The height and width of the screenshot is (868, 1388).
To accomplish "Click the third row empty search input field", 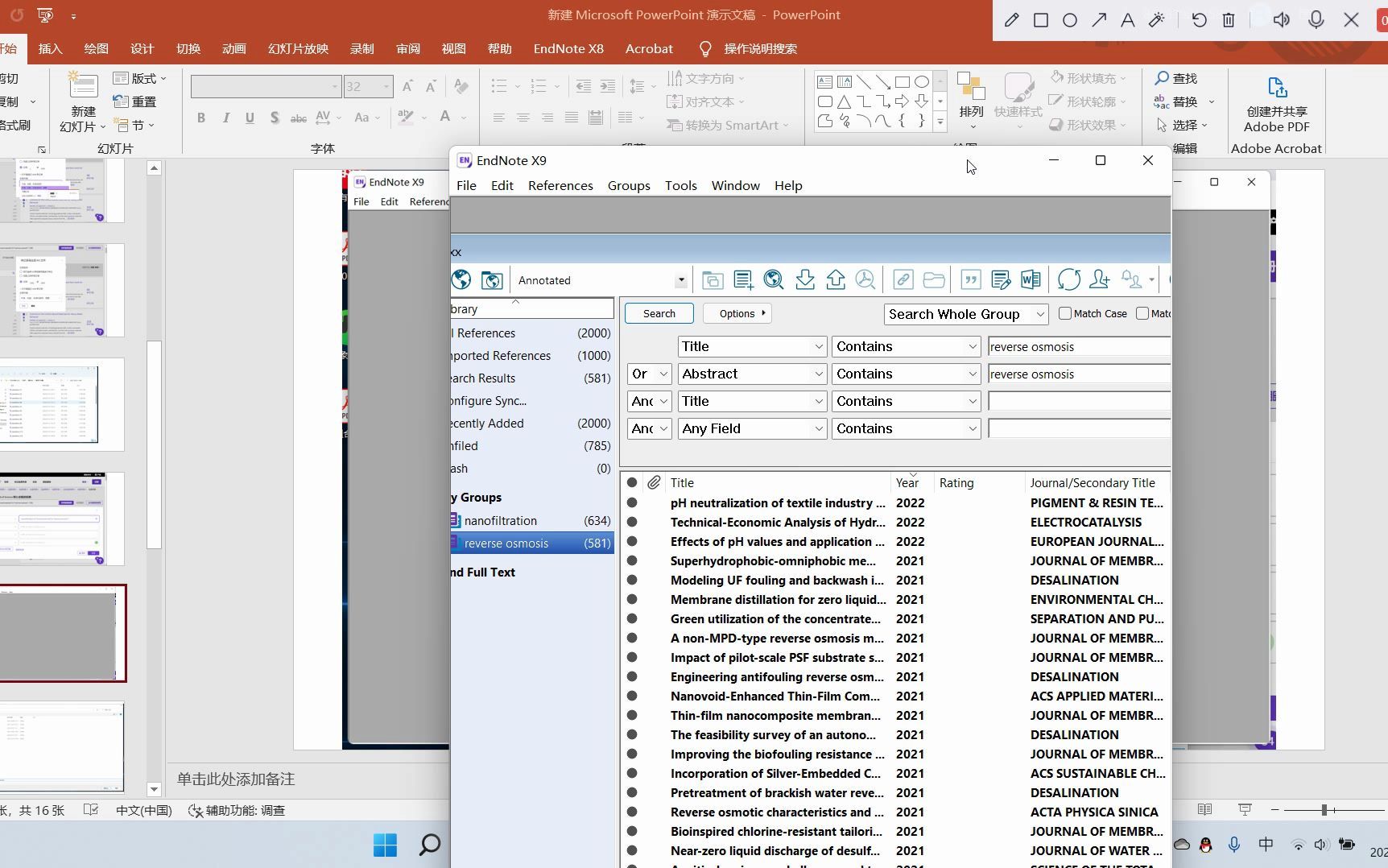I will click(x=1079, y=401).
